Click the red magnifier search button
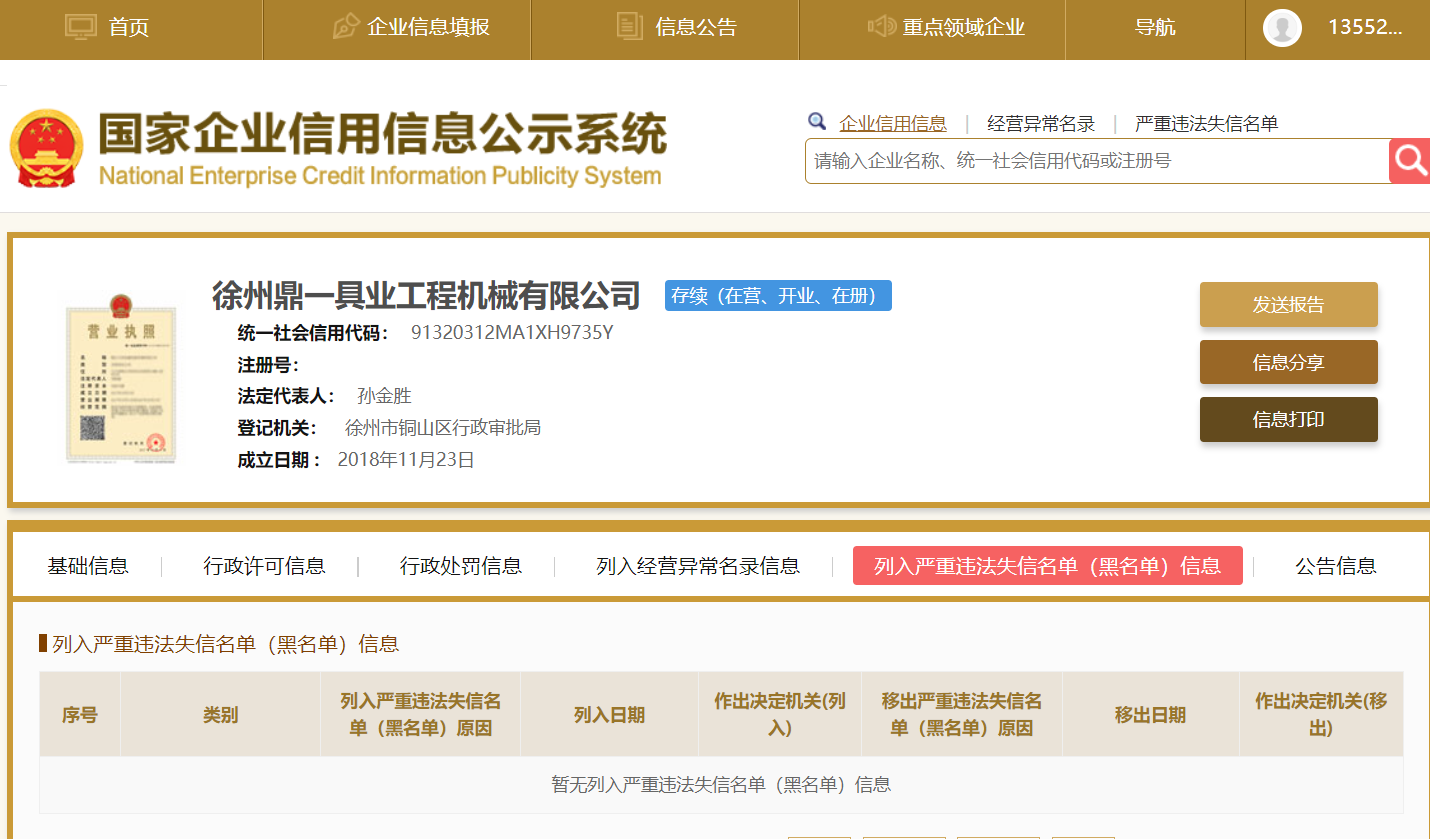Image resolution: width=1430 pixels, height=839 pixels. coord(1410,160)
